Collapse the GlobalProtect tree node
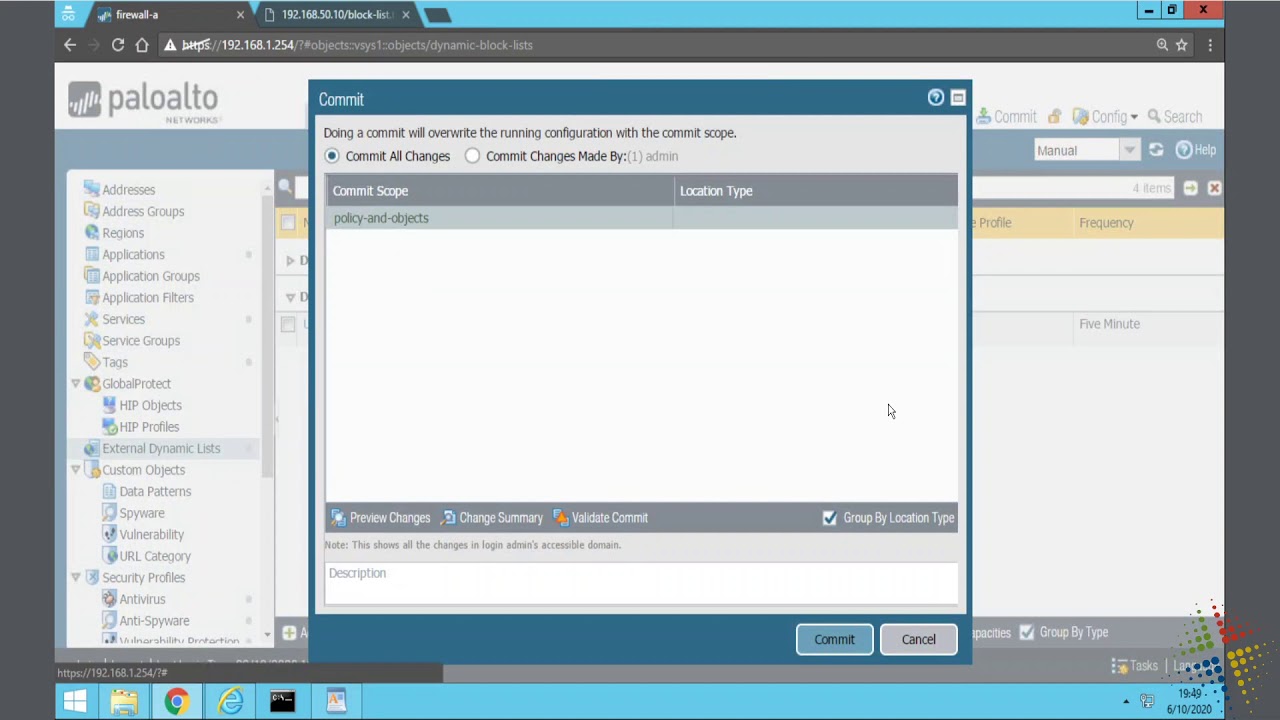 pyautogui.click(x=76, y=384)
